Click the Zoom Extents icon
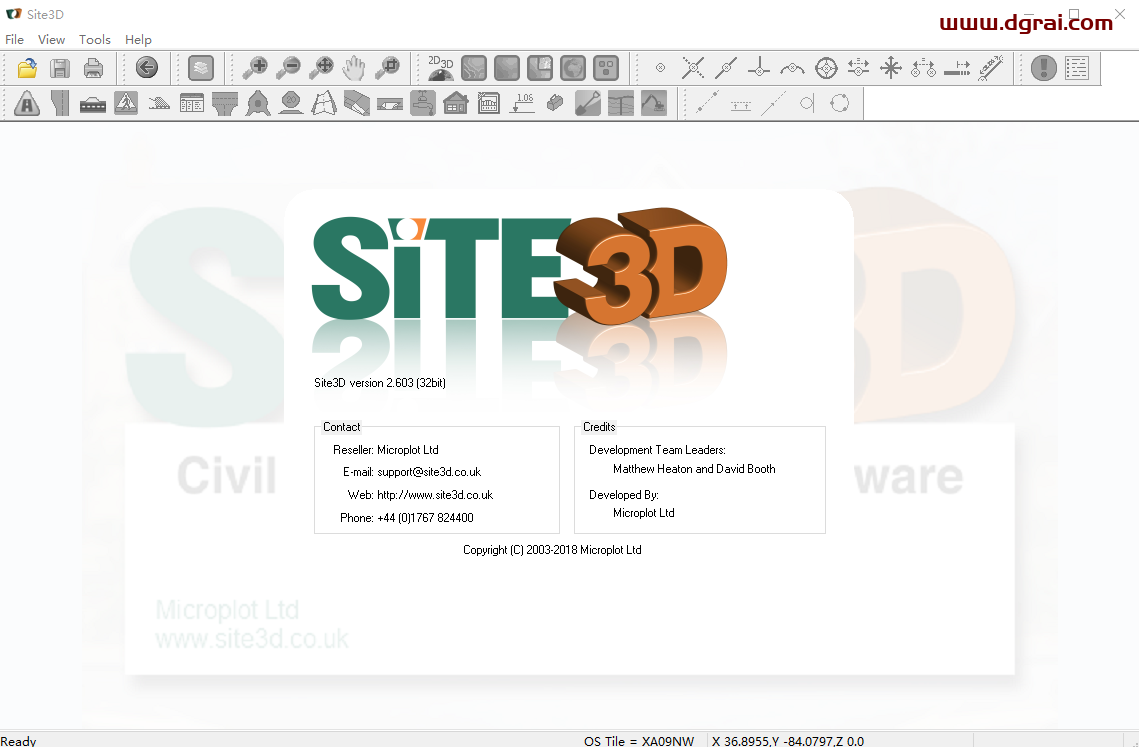1139x747 pixels. click(x=321, y=68)
